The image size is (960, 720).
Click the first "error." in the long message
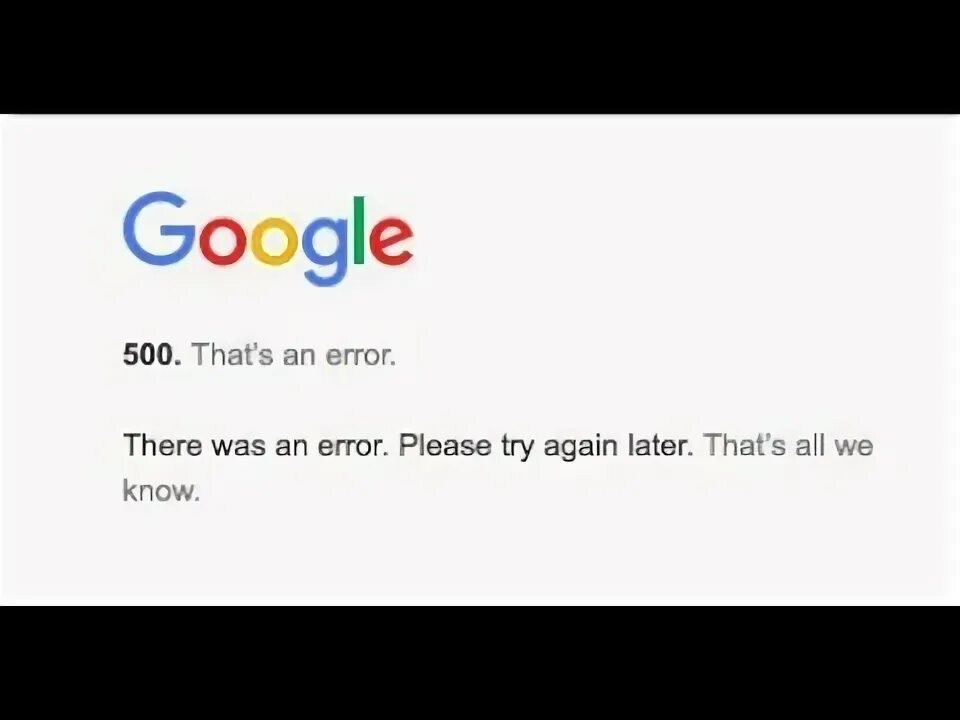tap(353, 446)
